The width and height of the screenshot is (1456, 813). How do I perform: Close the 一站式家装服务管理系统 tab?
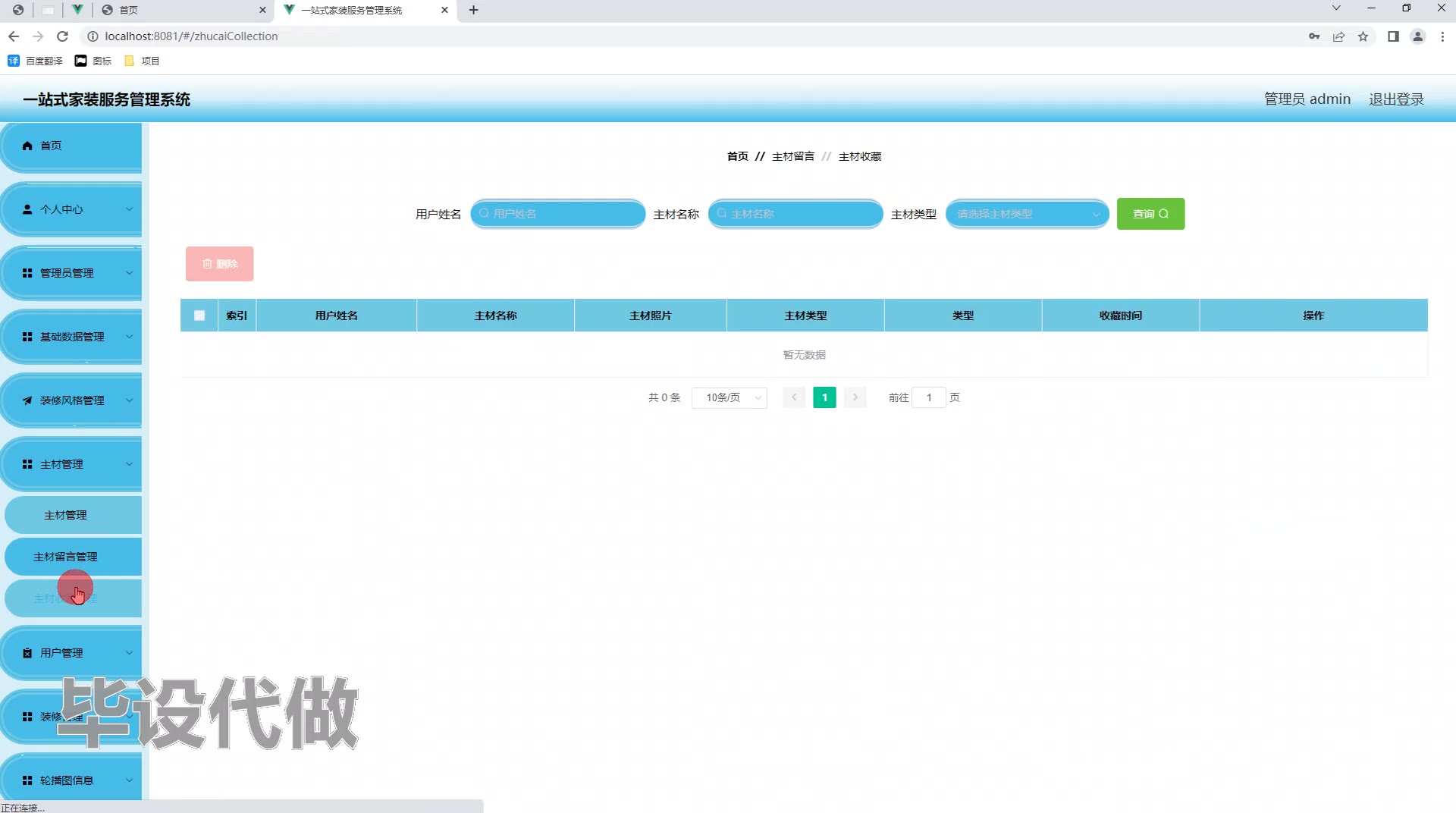click(x=444, y=10)
